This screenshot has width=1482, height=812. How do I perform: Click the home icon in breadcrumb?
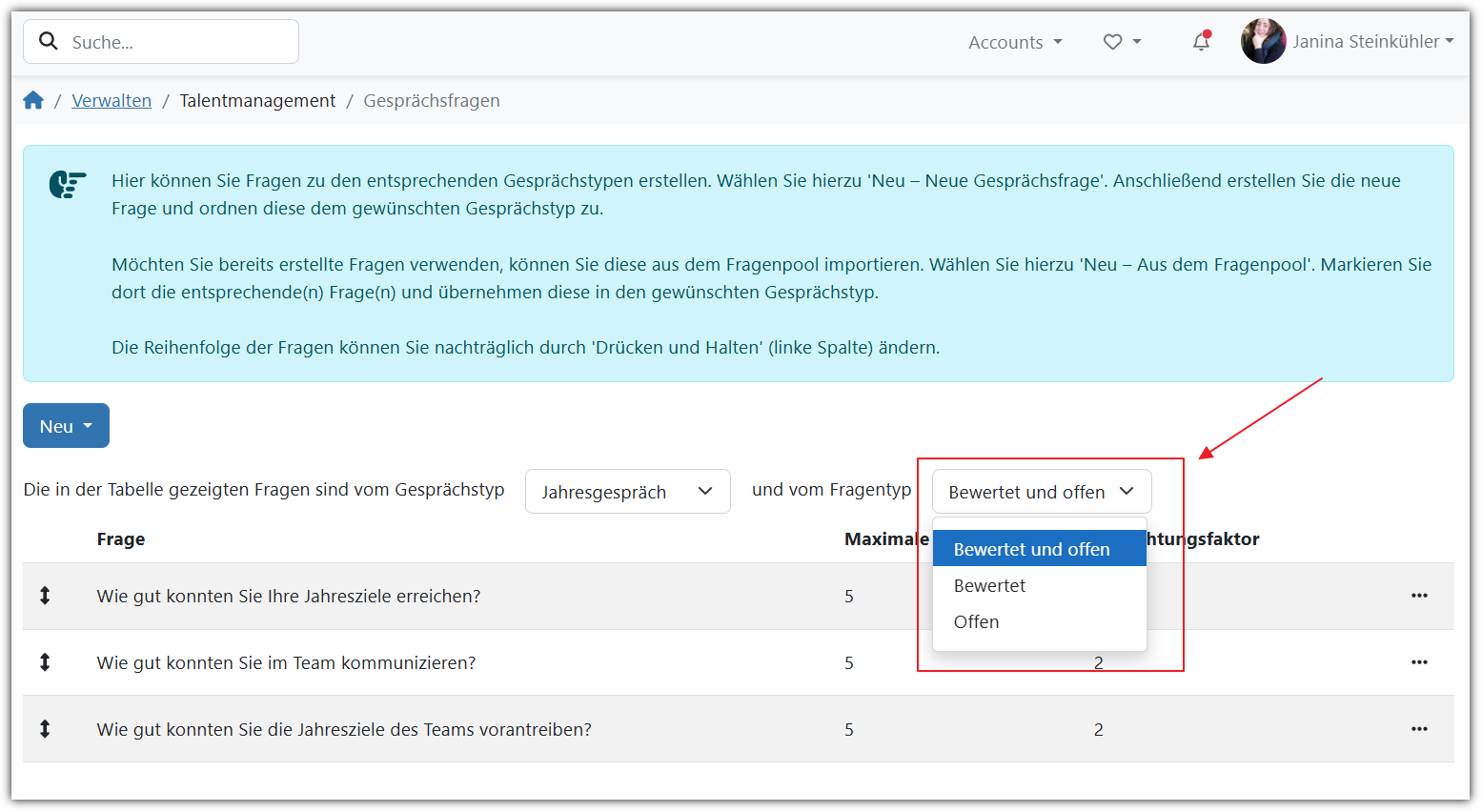click(33, 101)
